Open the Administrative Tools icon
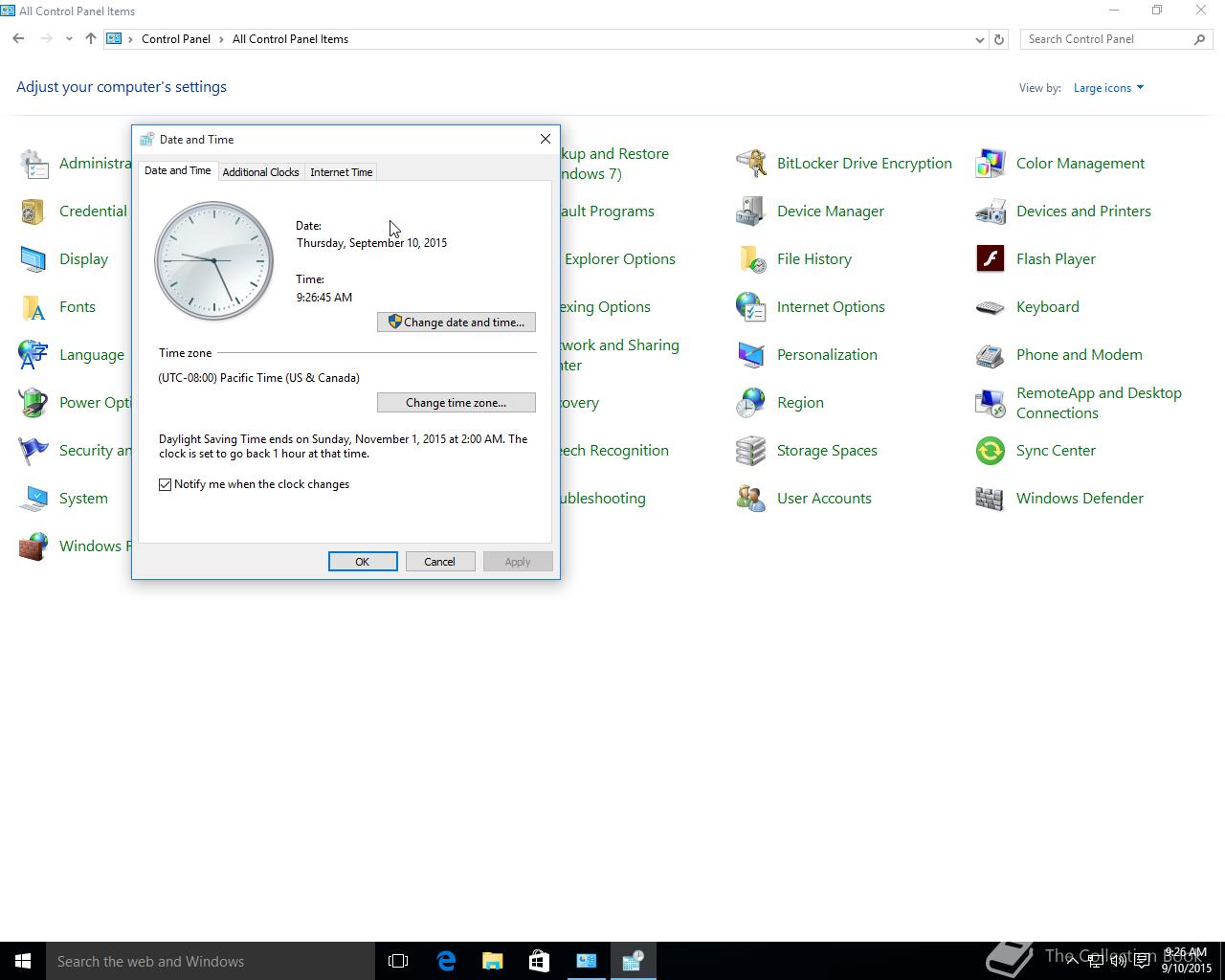 pyautogui.click(x=33, y=164)
